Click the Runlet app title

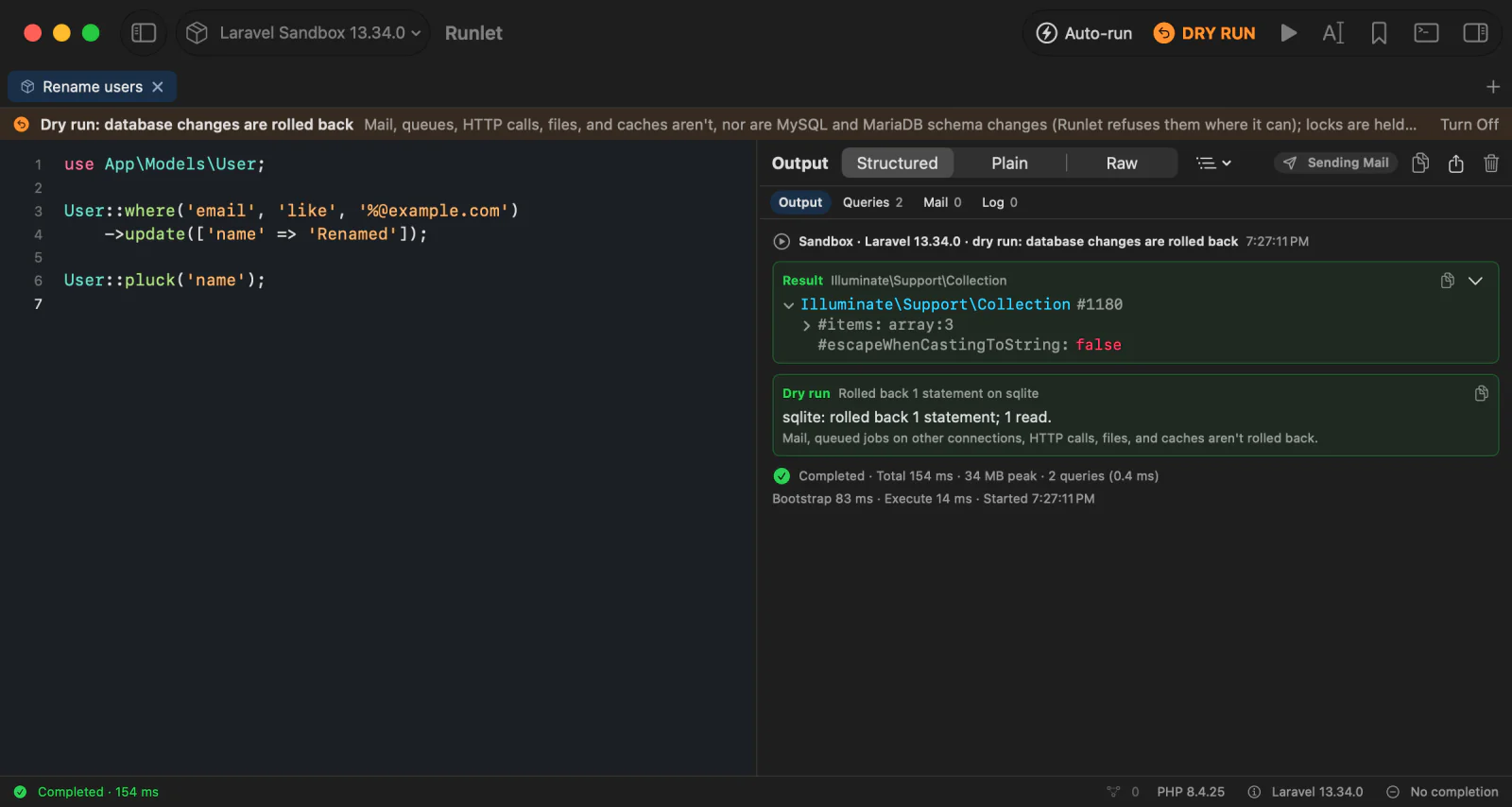pos(473,33)
